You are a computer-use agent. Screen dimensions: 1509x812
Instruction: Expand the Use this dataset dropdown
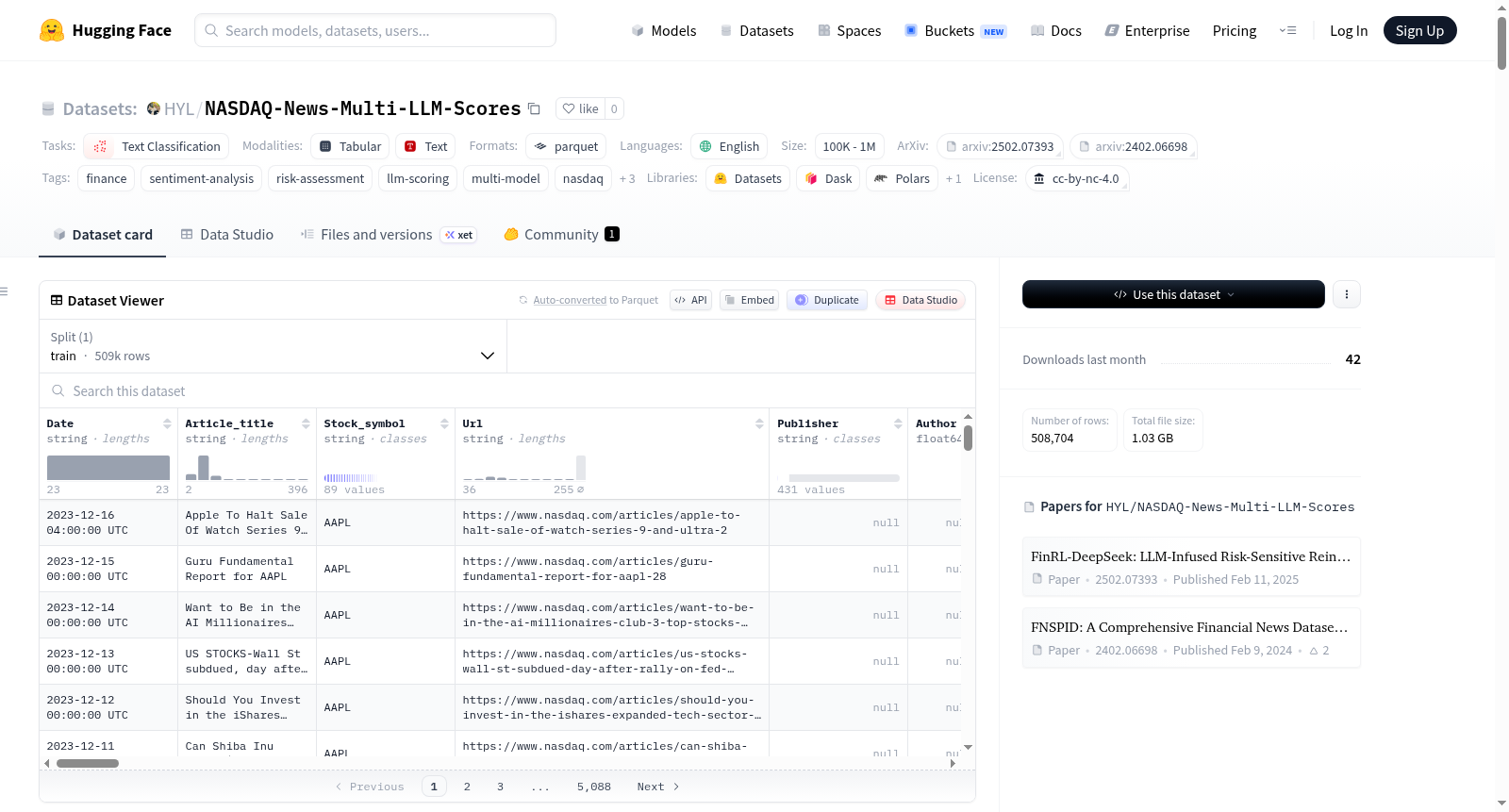point(1173,294)
